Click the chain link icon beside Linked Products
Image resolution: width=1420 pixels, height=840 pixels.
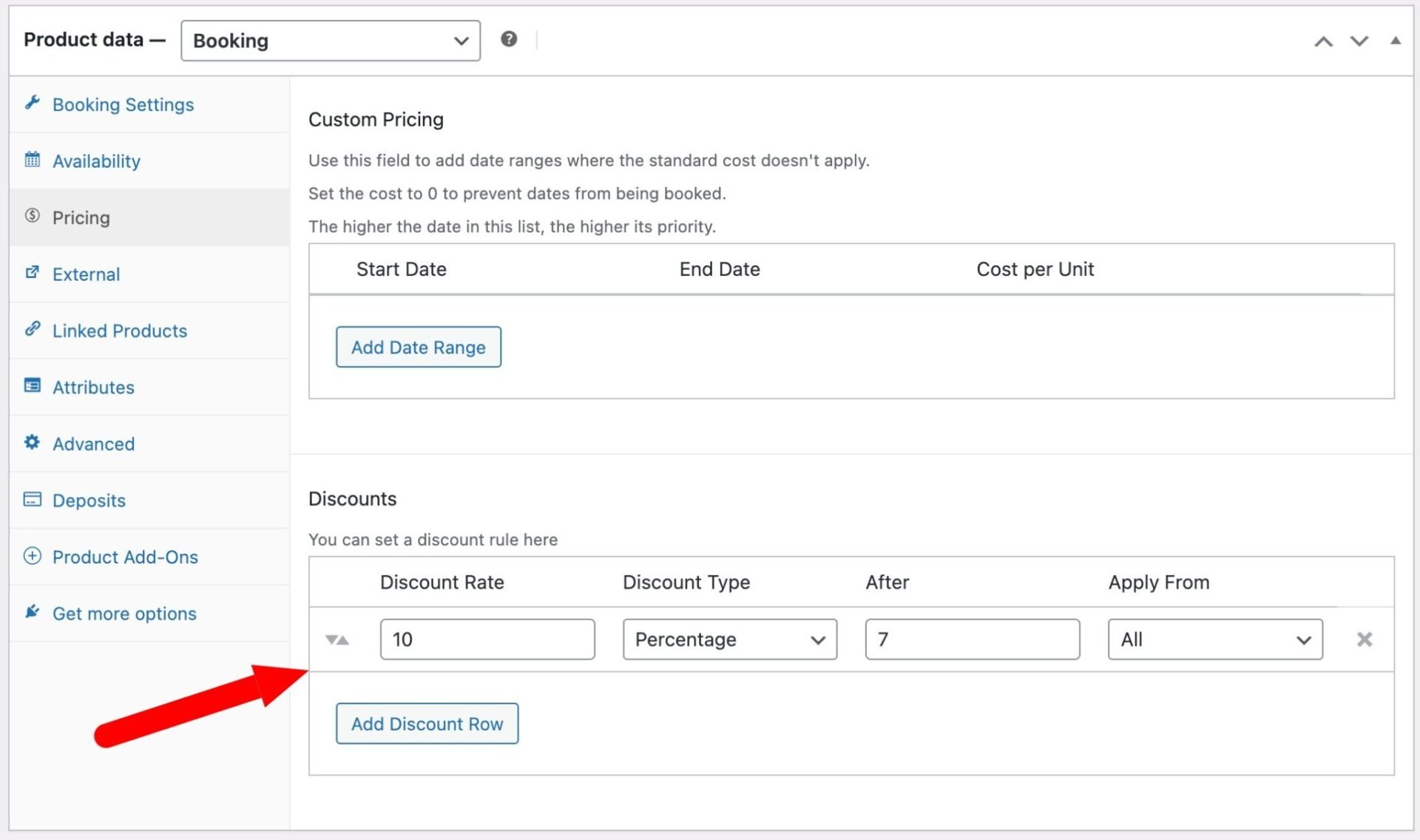coord(32,329)
